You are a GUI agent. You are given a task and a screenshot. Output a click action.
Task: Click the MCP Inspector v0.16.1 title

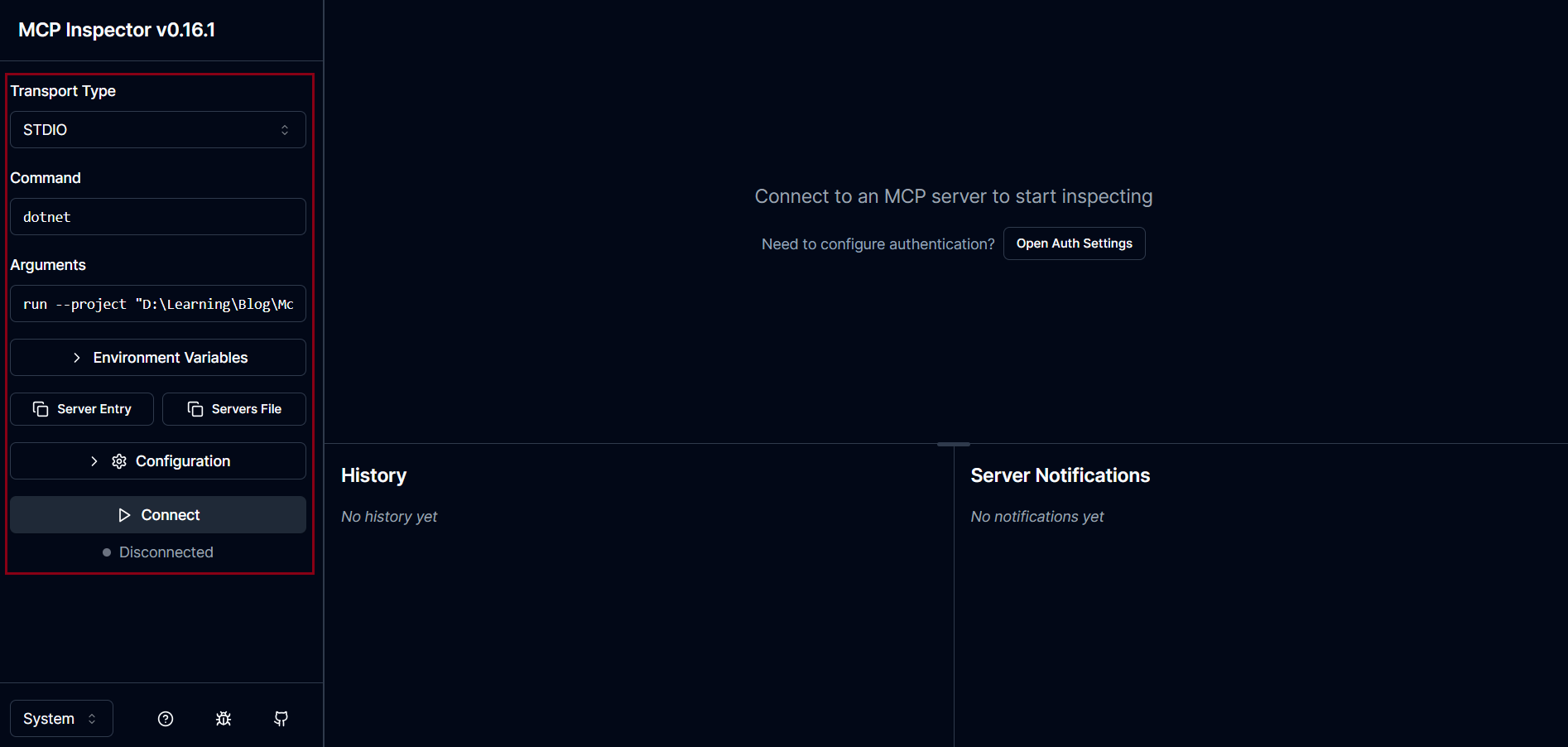(x=117, y=30)
